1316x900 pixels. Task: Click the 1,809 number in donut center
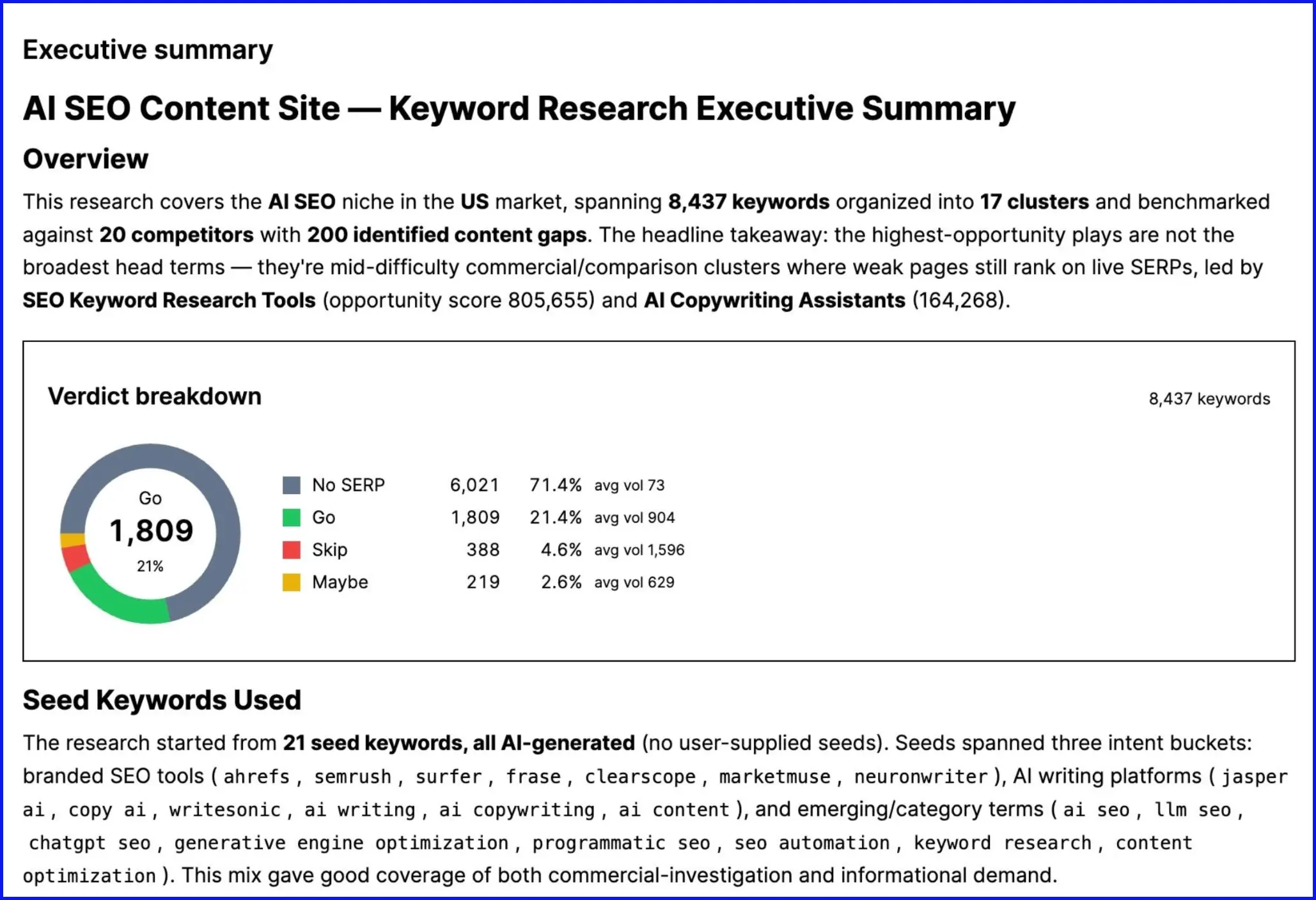click(x=151, y=531)
